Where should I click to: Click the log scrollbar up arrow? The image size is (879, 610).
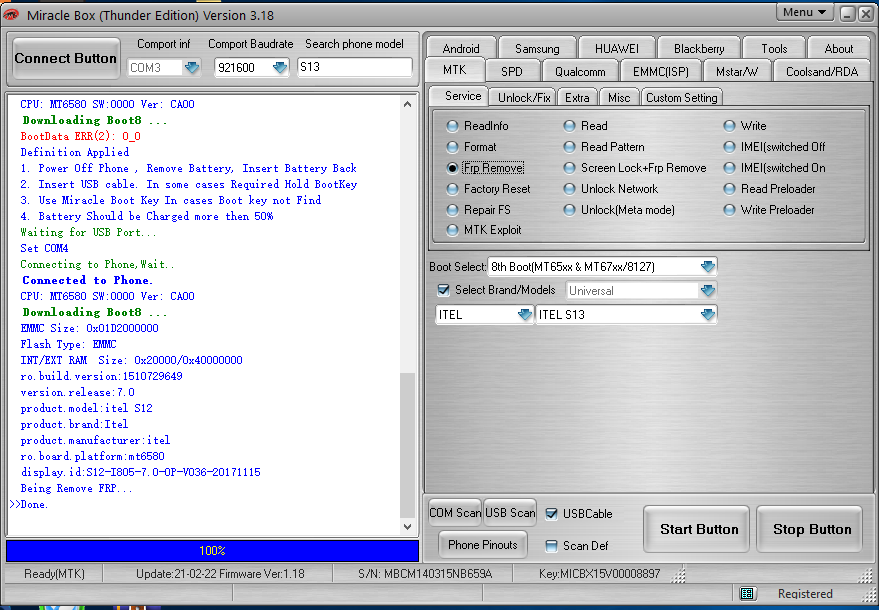[x=408, y=104]
